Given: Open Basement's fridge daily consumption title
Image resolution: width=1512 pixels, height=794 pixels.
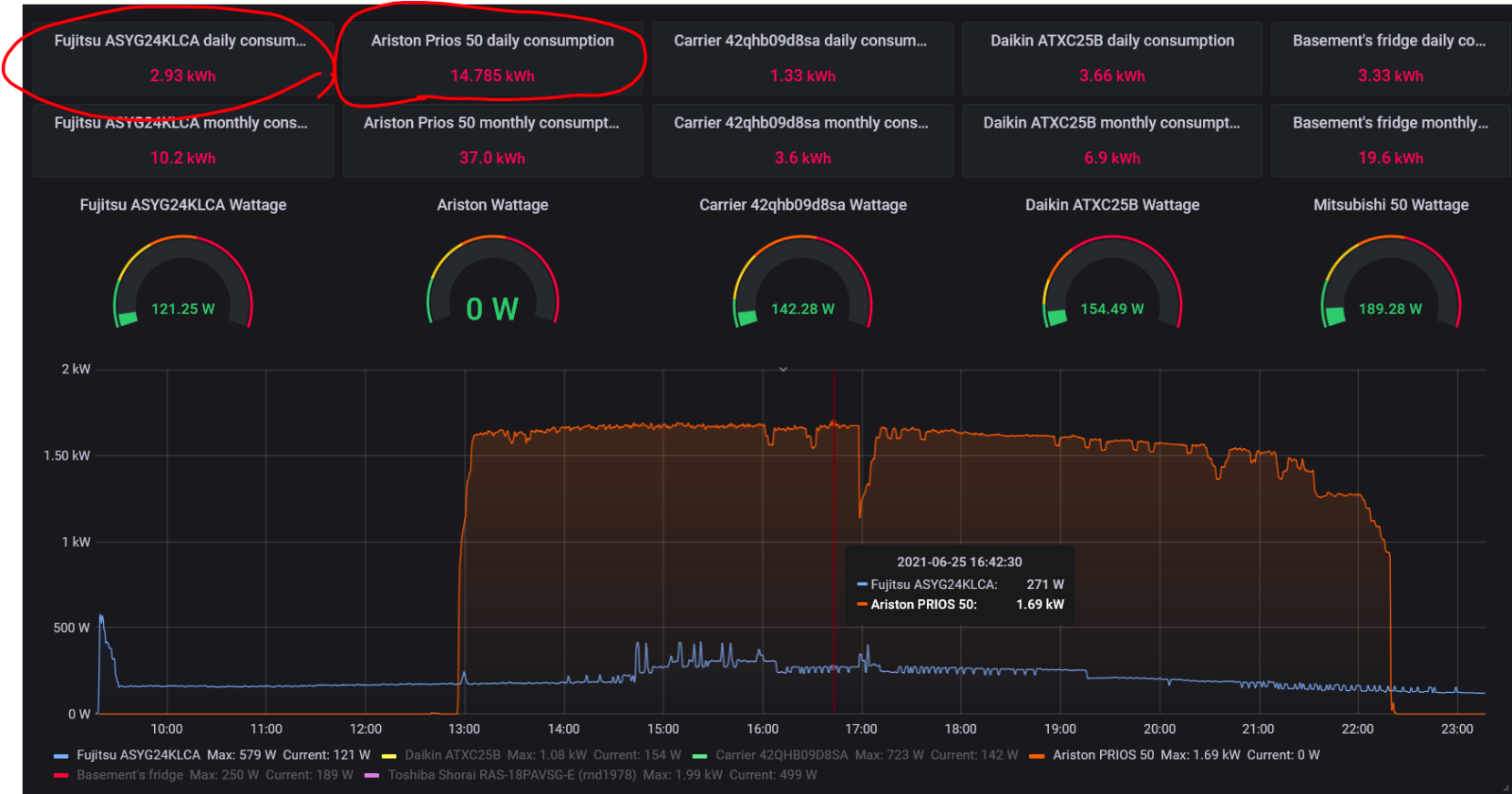Looking at the screenshot, I should point(1389,41).
